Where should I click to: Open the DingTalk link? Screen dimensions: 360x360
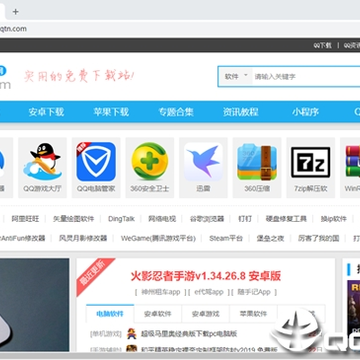pos(121,219)
